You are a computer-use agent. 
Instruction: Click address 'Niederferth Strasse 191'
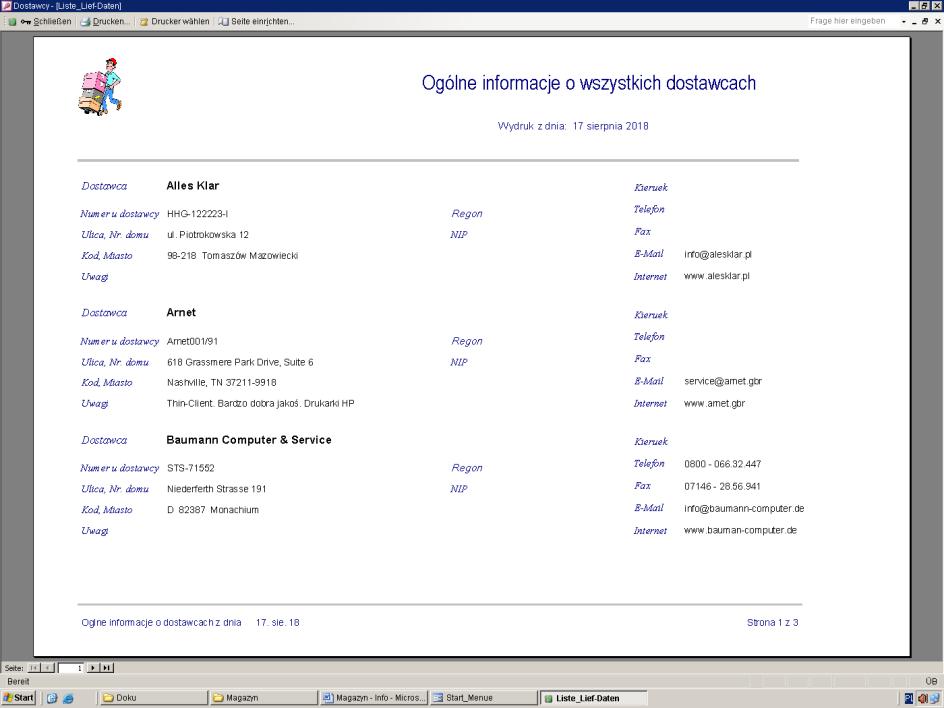(217, 489)
